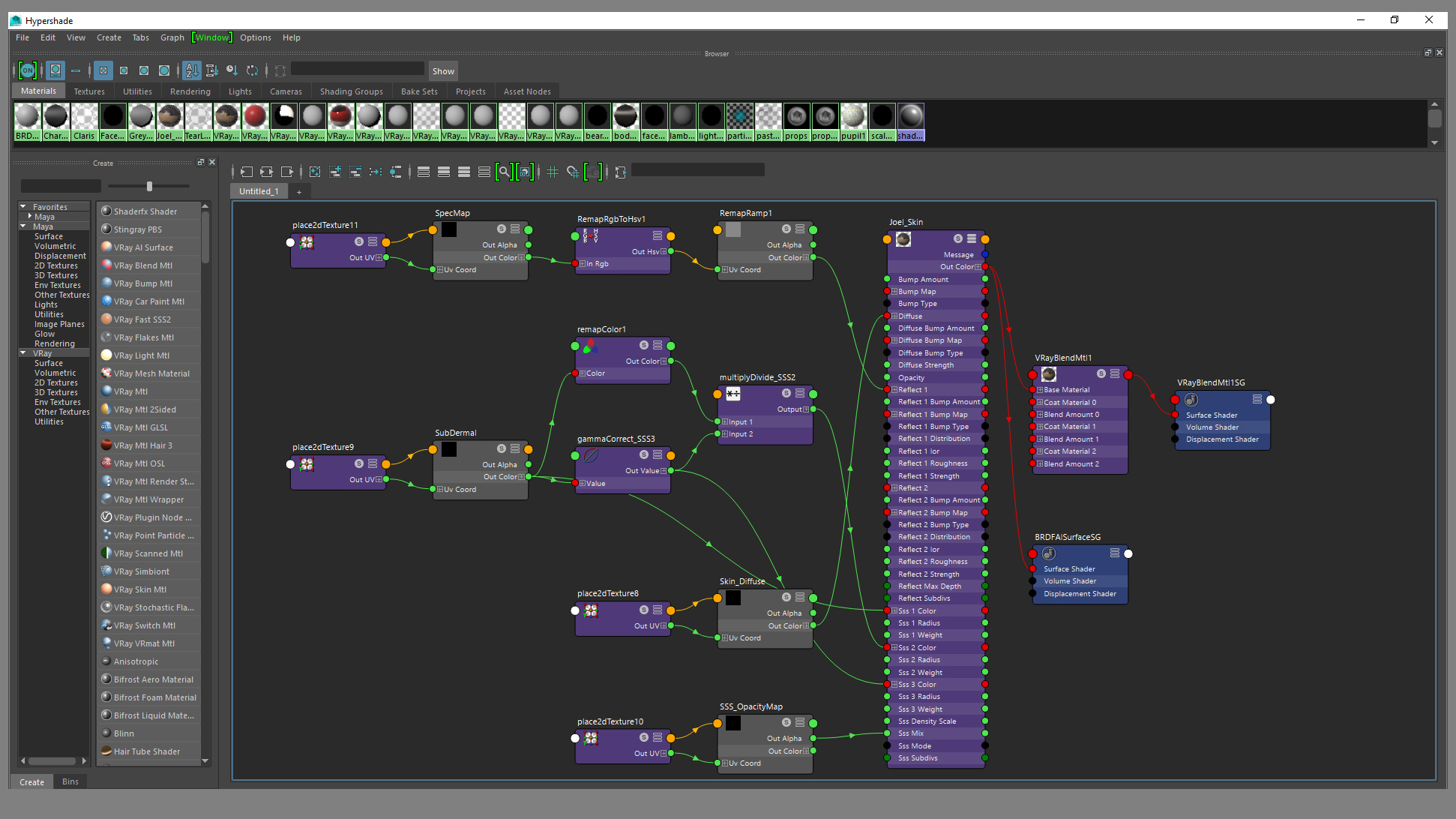Expand Out UV on place2dTexture11
The height and width of the screenshot is (819, 1456).
point(379,257)
